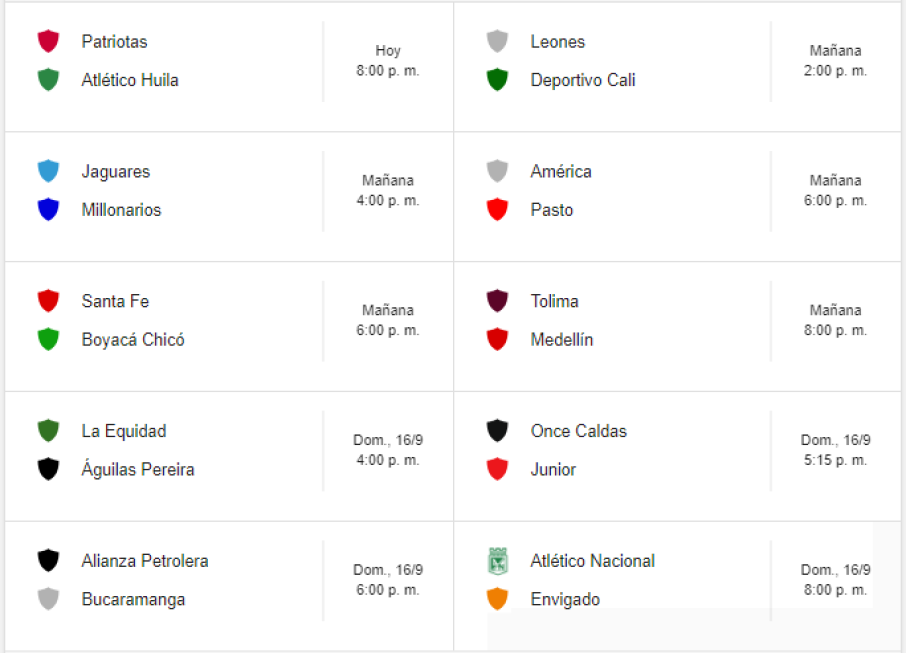Click the Boyacá Chicó green shield
906x653 pixels.
[x=48, y=340]
